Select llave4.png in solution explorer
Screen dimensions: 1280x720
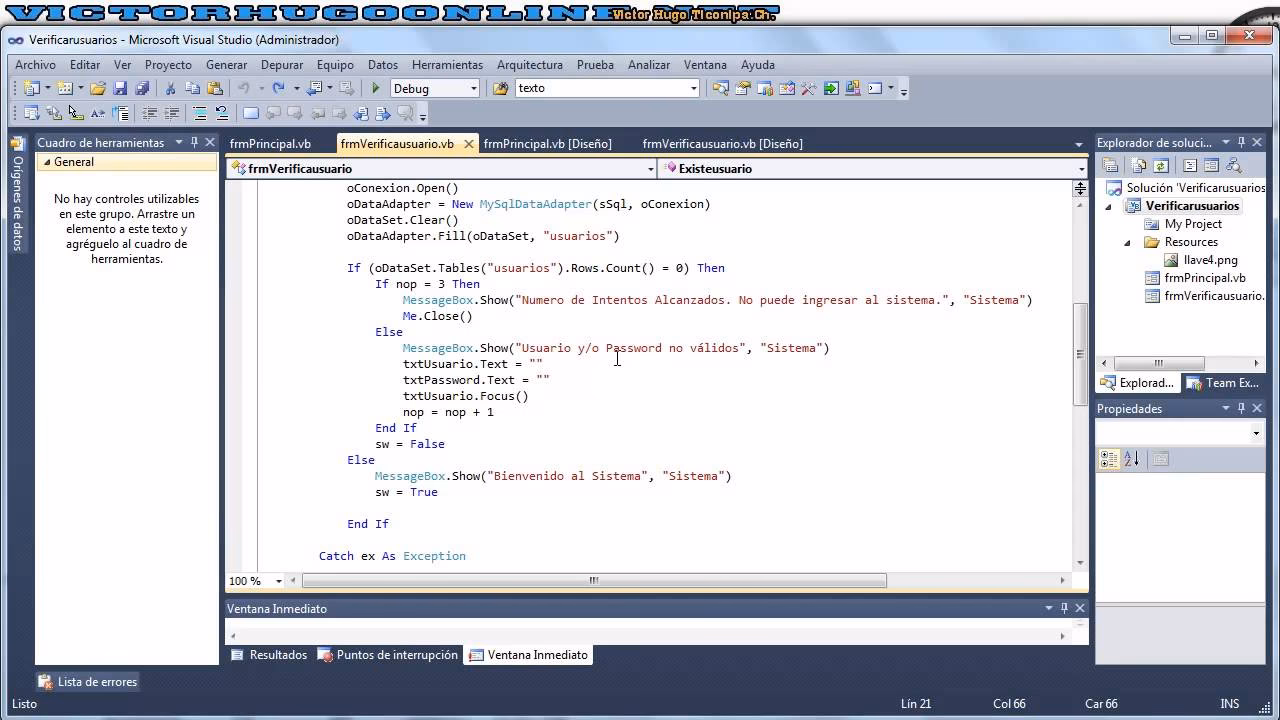[1210, 260]
